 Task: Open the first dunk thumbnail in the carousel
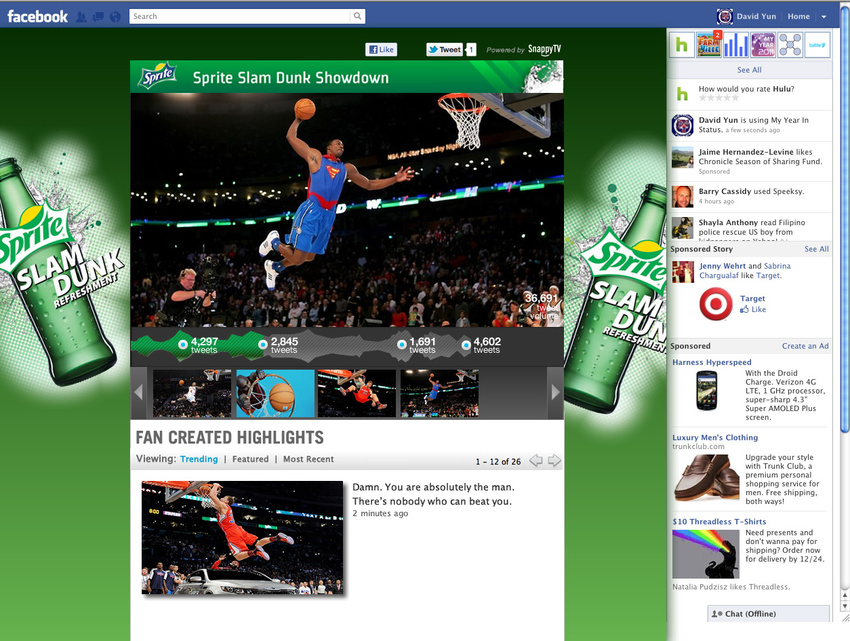[x=192, y=393]
